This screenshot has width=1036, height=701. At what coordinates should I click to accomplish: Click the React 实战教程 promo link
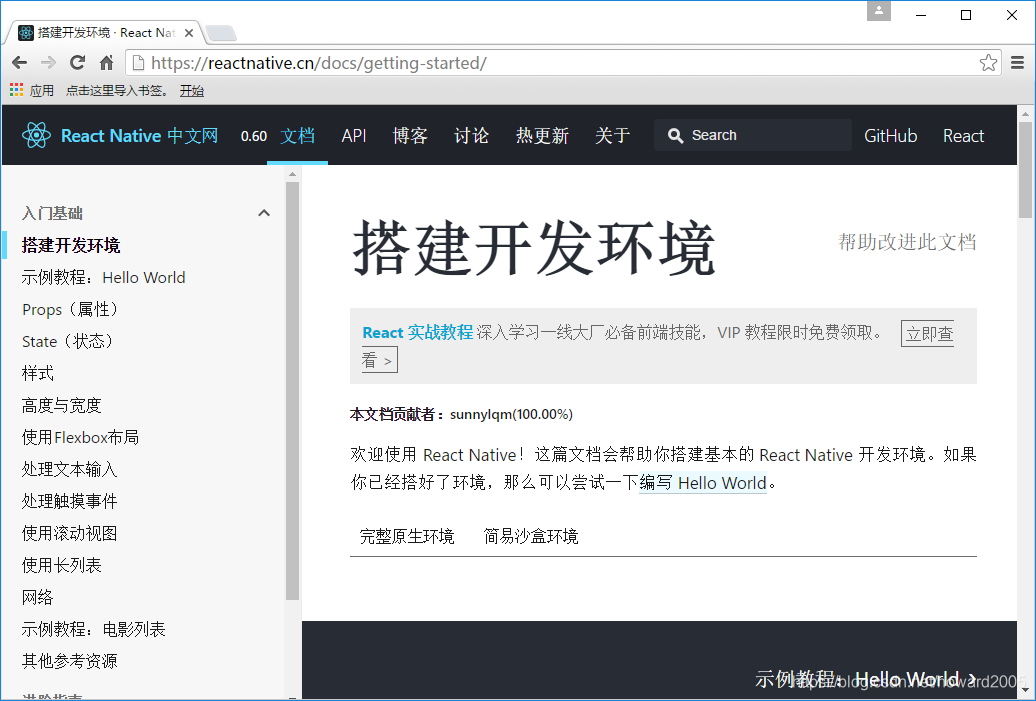[418, 332]
